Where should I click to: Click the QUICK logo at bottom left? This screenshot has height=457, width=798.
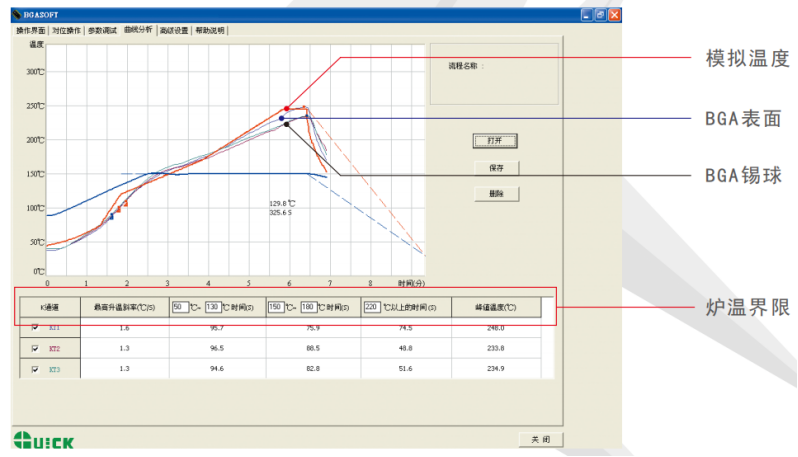43,438
